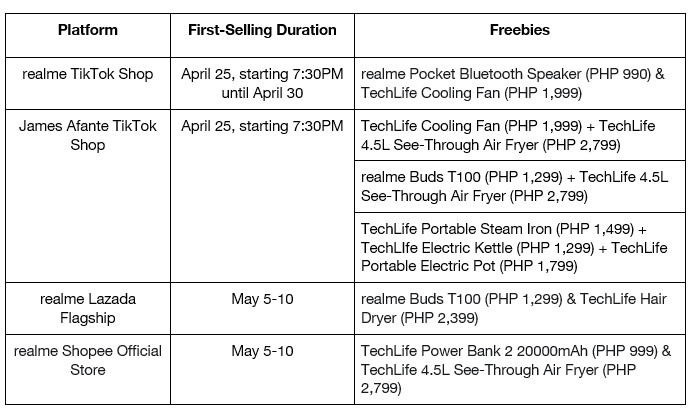Click the James Afante TikTok Shop cell
The width and height of the screenshot is (690, 413).
pyautogui.click(x=88, y=134)
